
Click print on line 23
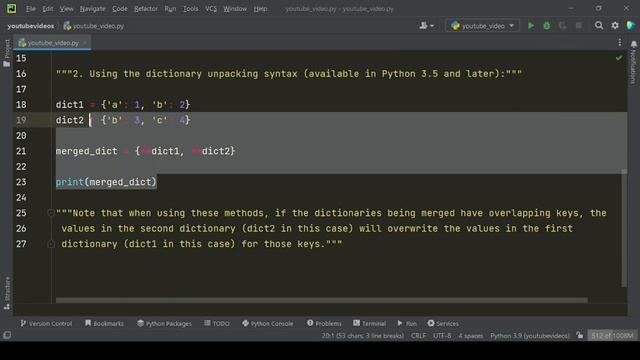click(x=70, y=182)
